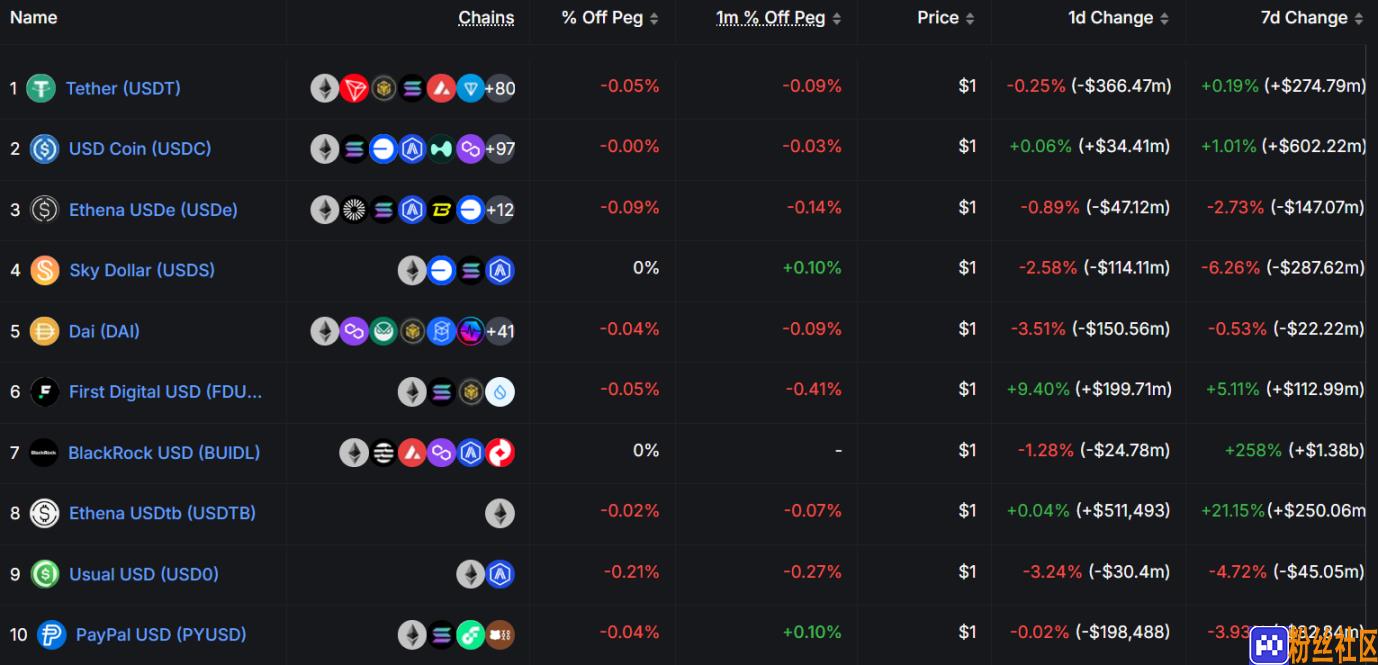Click the Tron chain icon in Tether row
The height and width of the screenshot is (665, 1378).
pos(354,89)
